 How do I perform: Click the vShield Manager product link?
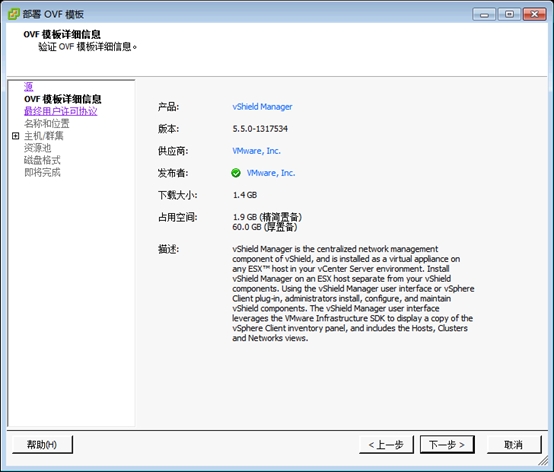[262, 107]
